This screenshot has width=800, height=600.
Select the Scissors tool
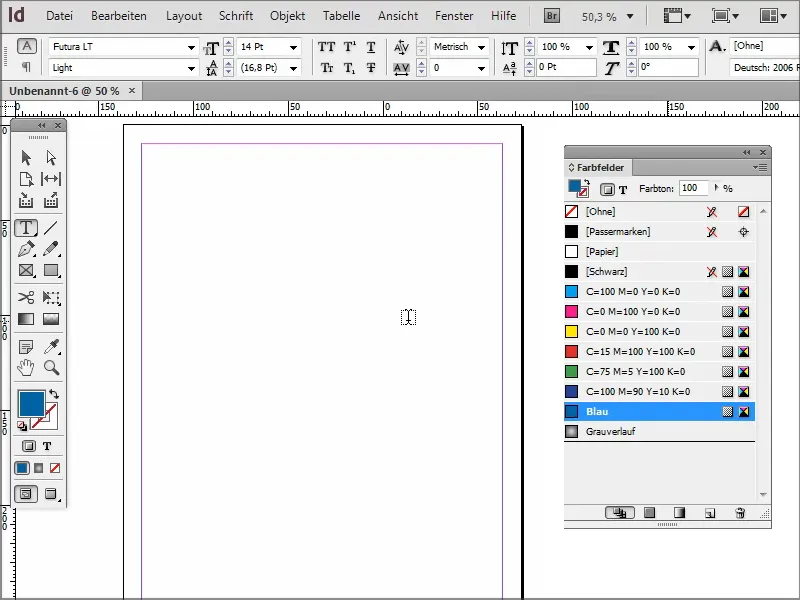(x=26, y=297)
